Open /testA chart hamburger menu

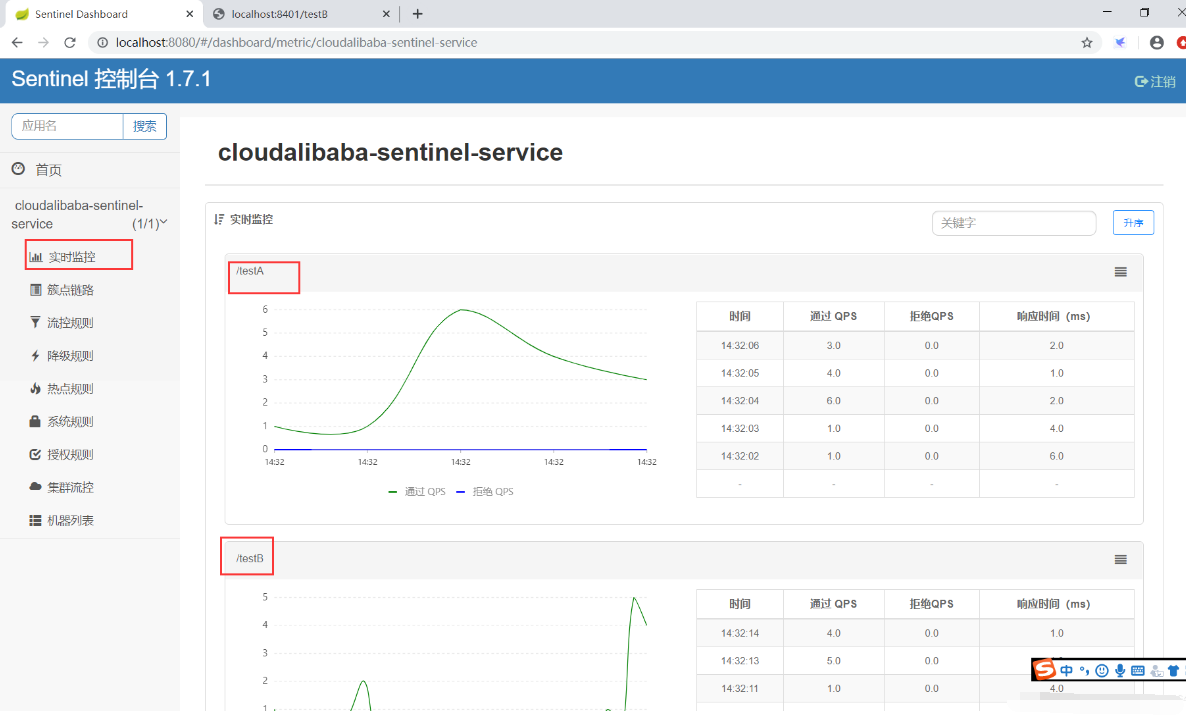(1120, 272)
